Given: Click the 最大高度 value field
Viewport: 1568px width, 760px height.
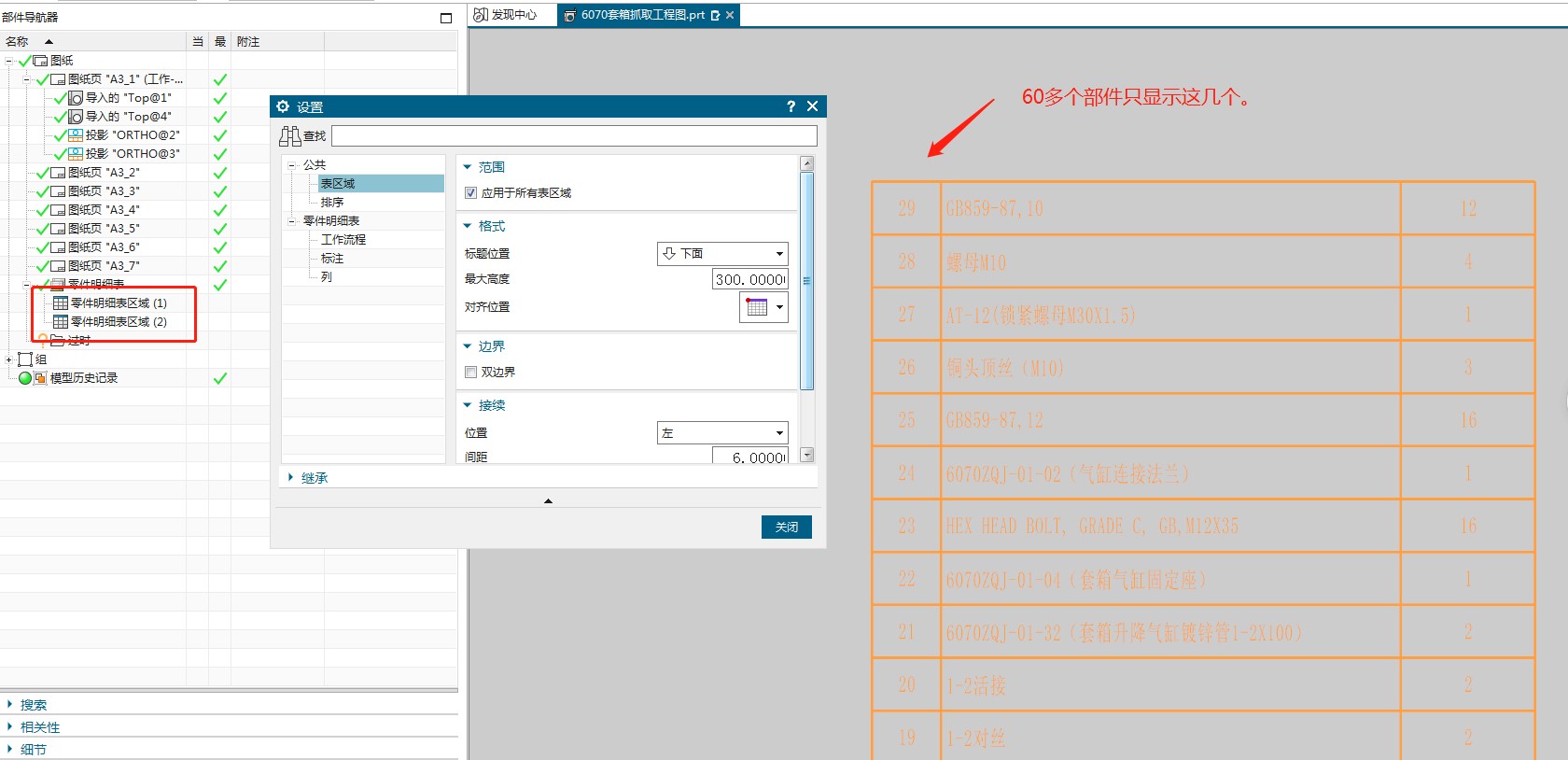Looking at the screenshot, I should click(750, 279).
